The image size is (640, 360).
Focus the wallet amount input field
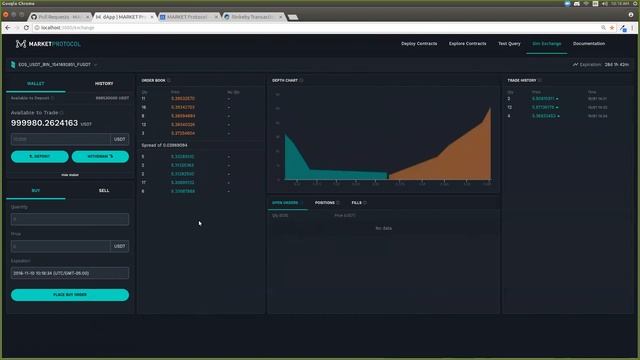click(60, 139)
